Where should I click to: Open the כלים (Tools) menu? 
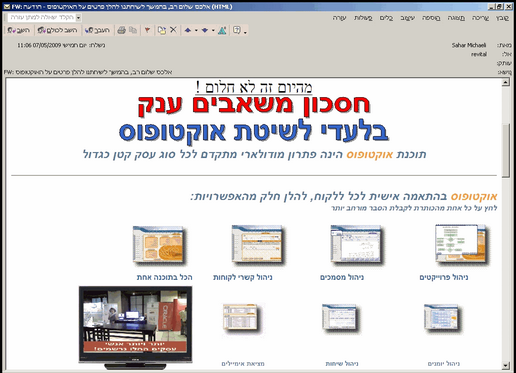click(386, 18)
